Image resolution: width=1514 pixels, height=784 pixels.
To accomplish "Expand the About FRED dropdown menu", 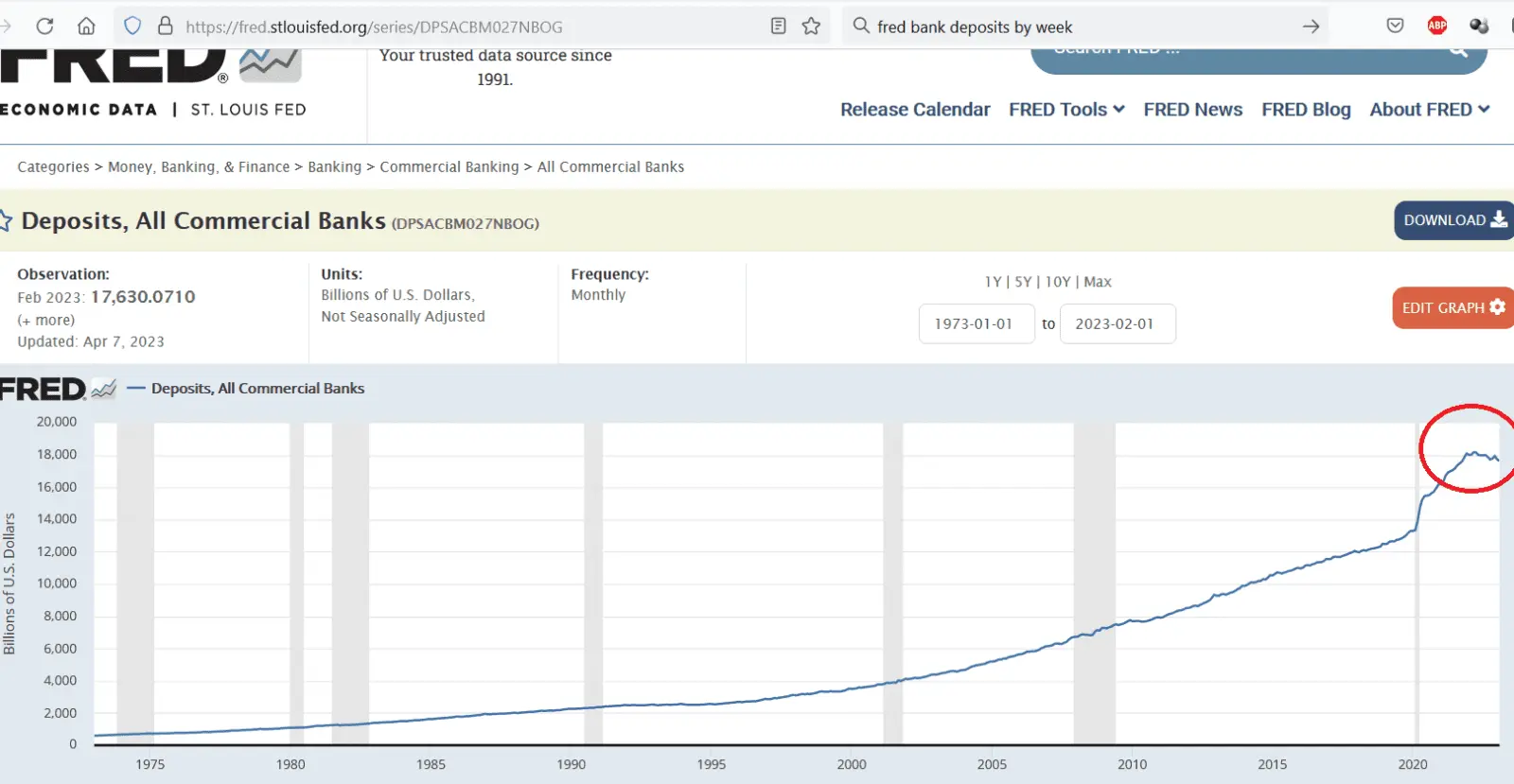I will pos(1429,110).
